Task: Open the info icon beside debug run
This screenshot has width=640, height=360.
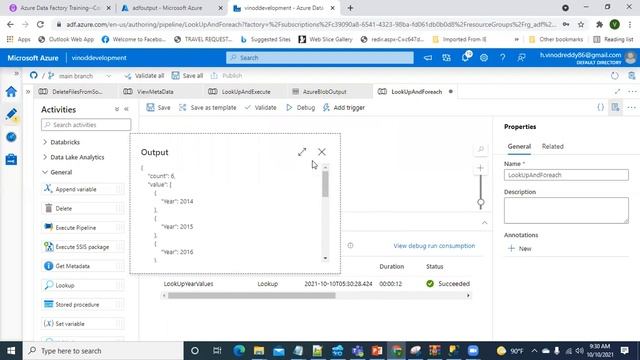Action: 350,245
